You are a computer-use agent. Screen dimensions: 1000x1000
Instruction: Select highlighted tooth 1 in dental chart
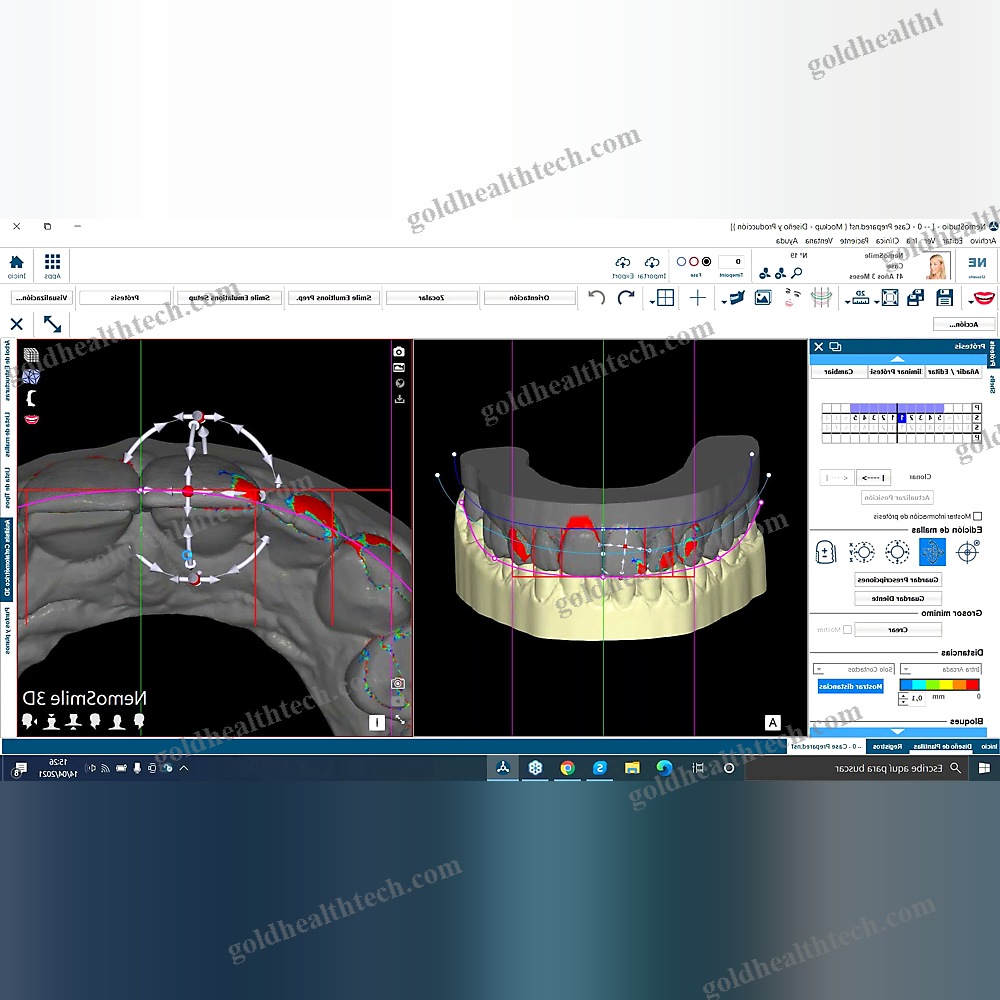click(901, 418)
